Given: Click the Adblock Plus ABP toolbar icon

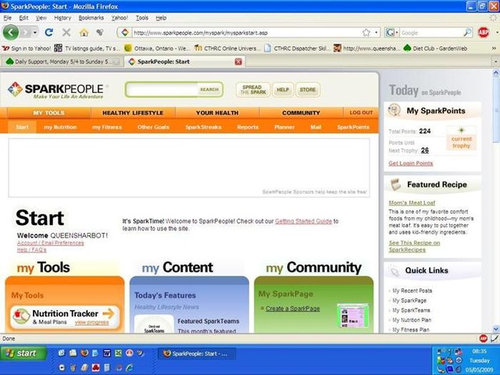Looking at the screenshot, I should tap(483, 32).
